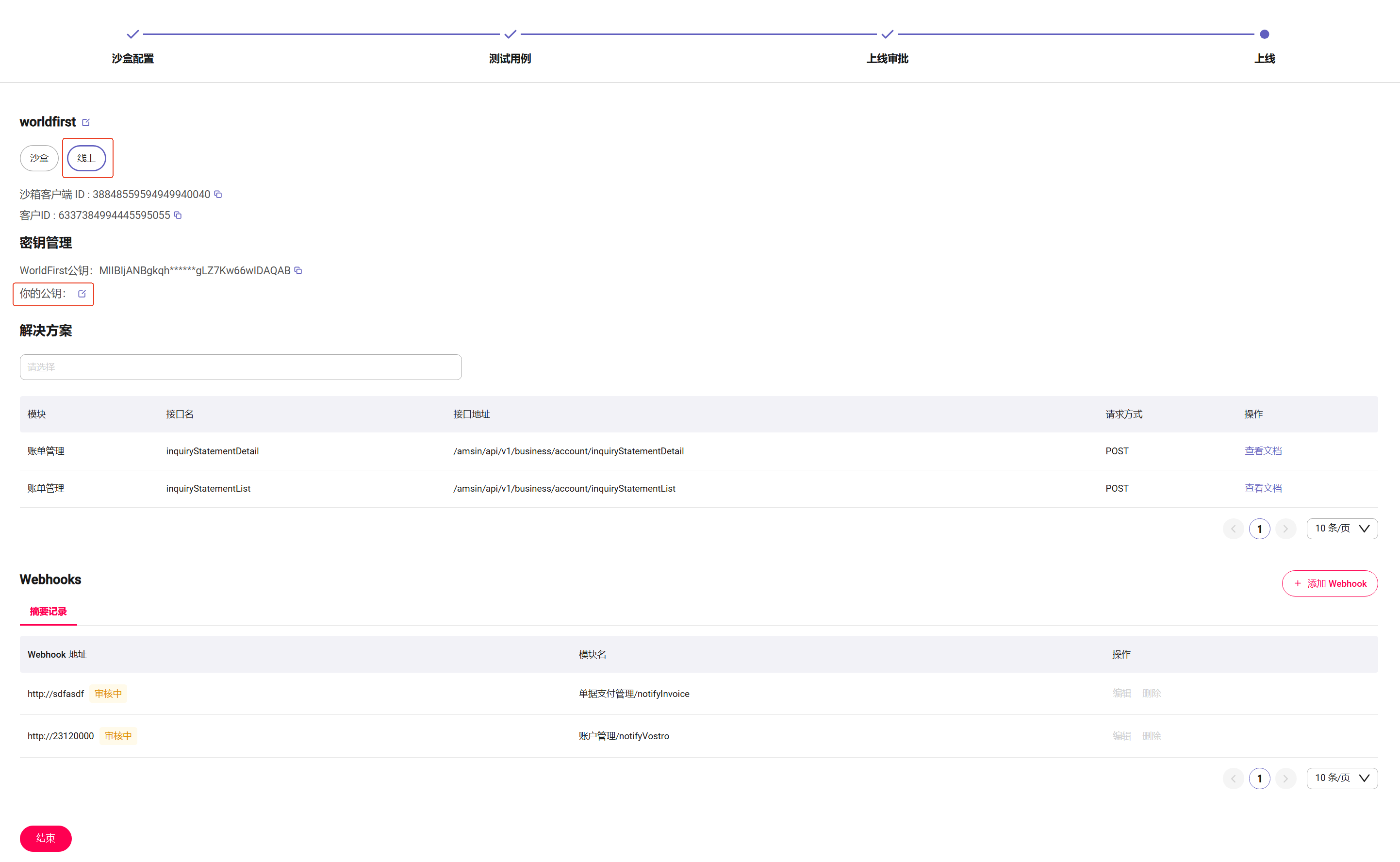Go to next page of API table
1400x862 pixels.
[x=1285, y=529]
